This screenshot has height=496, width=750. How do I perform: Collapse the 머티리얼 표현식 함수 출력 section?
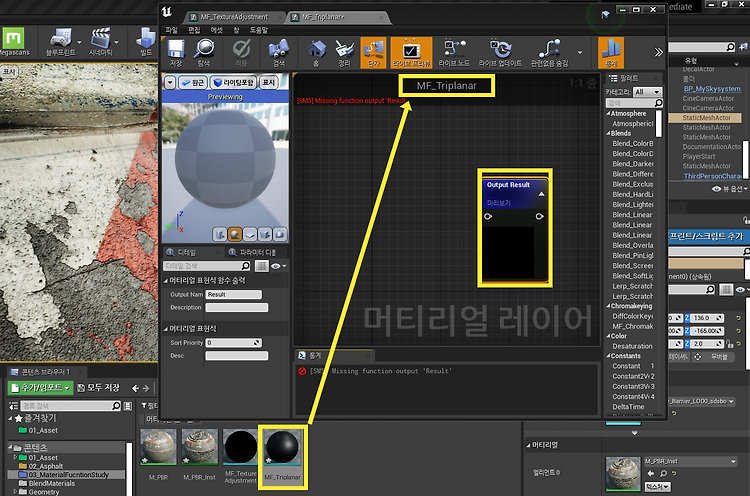point(167,281)
